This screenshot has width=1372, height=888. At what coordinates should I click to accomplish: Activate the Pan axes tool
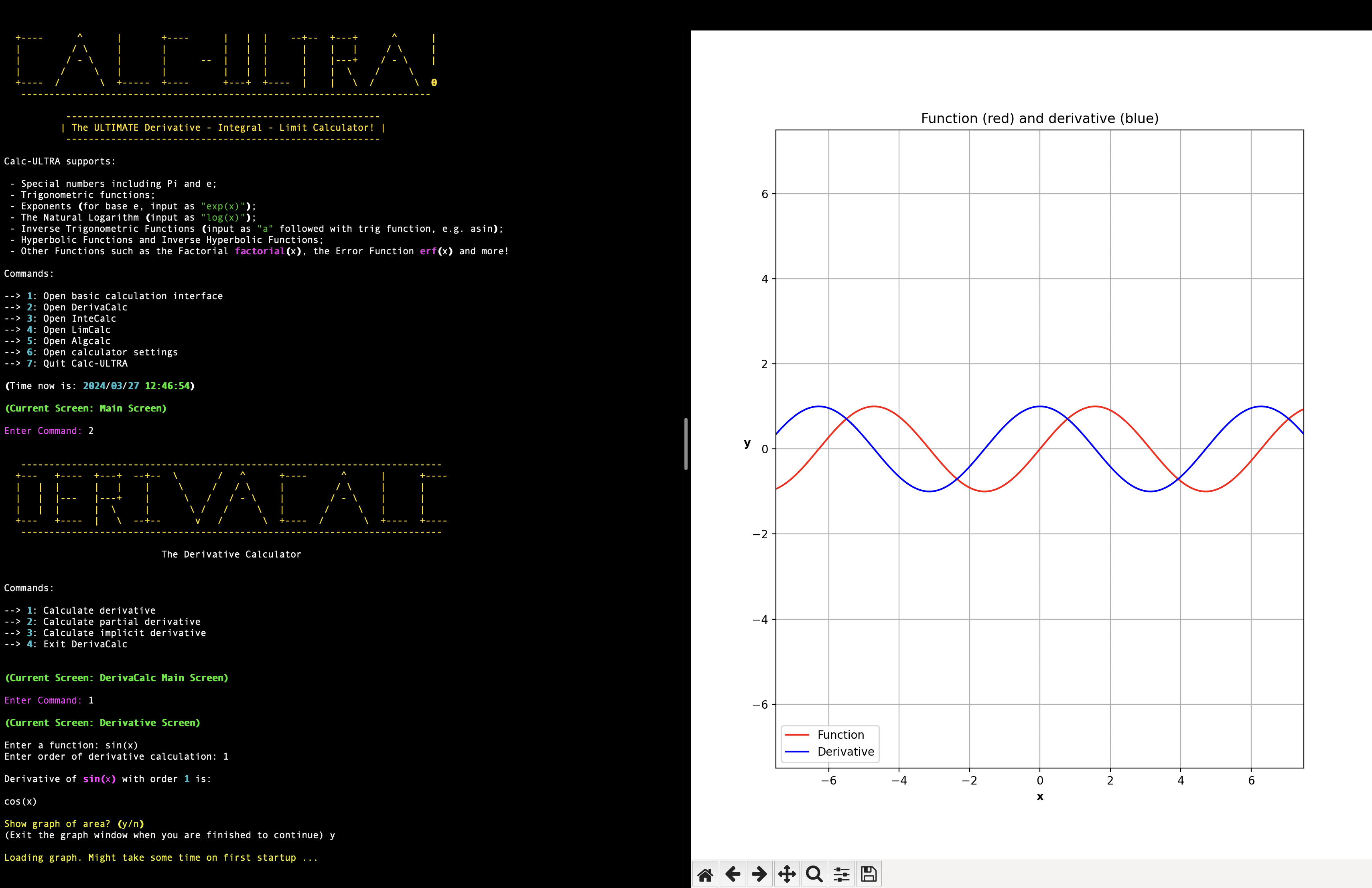tap(787, 874)
